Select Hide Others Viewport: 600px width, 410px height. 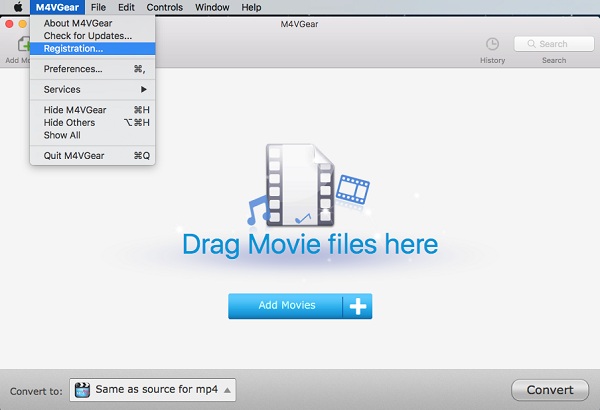click(93, 123)
